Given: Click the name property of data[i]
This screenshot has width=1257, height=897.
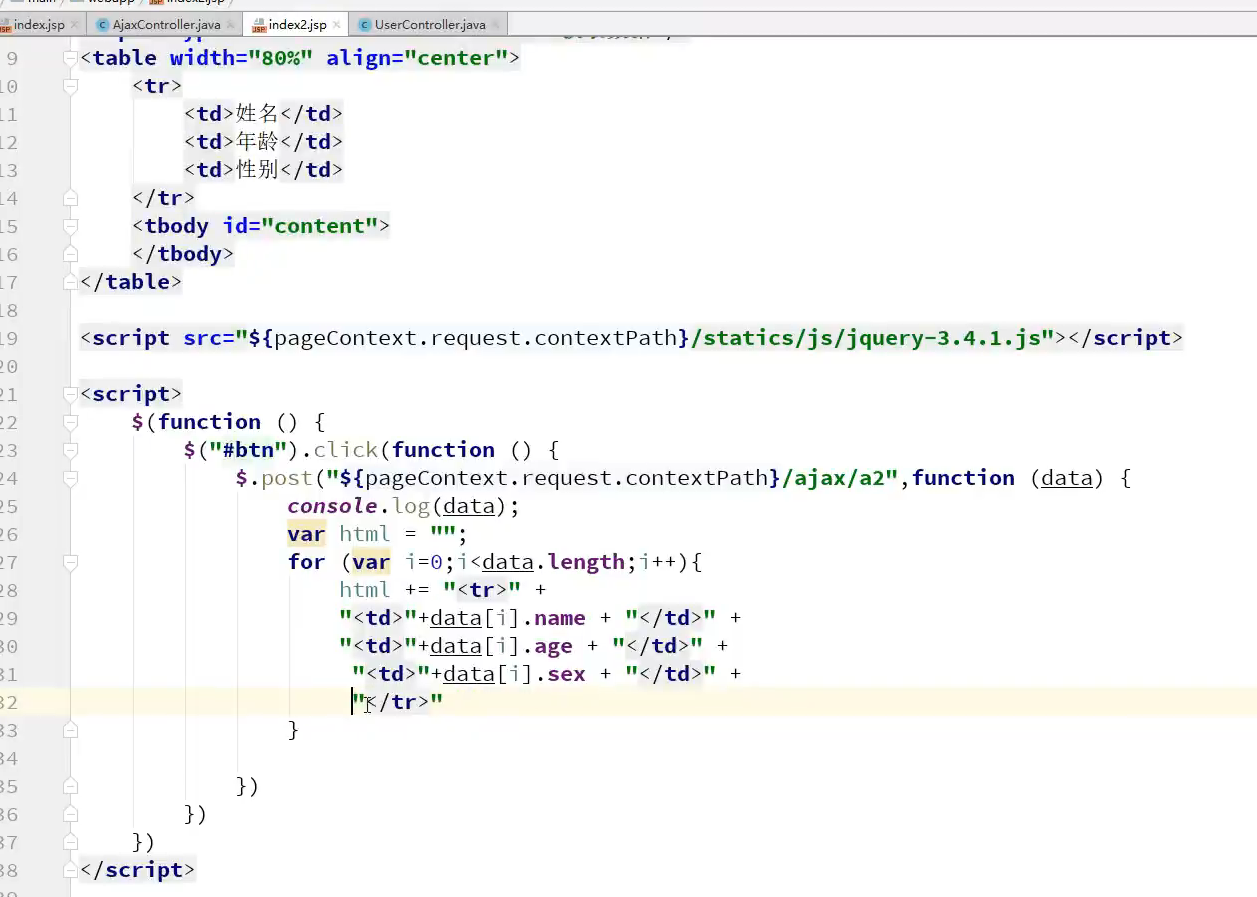Looking at the screenshot, I should coord(560,618).
